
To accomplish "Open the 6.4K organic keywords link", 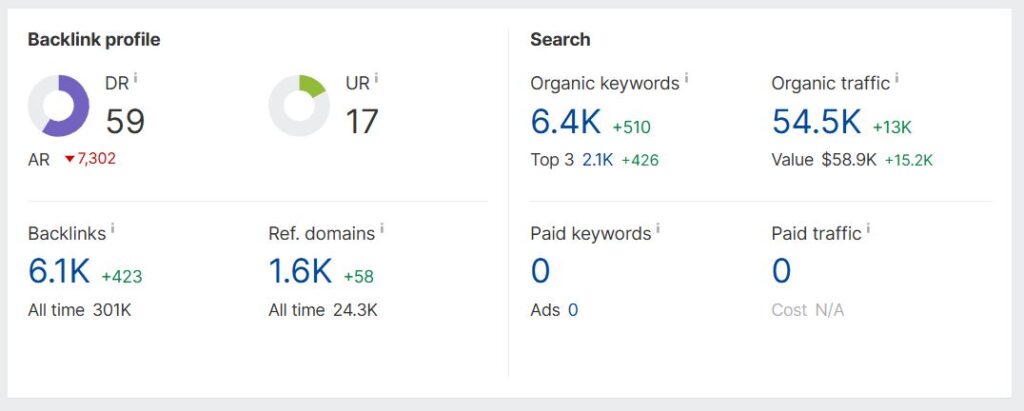I will click(566, 122).
